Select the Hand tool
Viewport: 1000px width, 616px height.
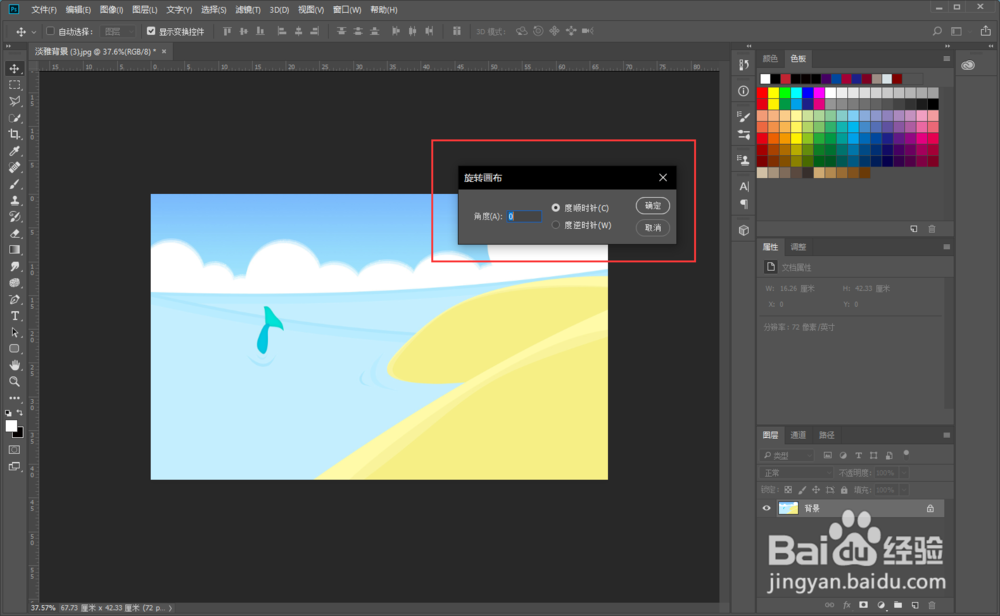click(x=14, y=365)
